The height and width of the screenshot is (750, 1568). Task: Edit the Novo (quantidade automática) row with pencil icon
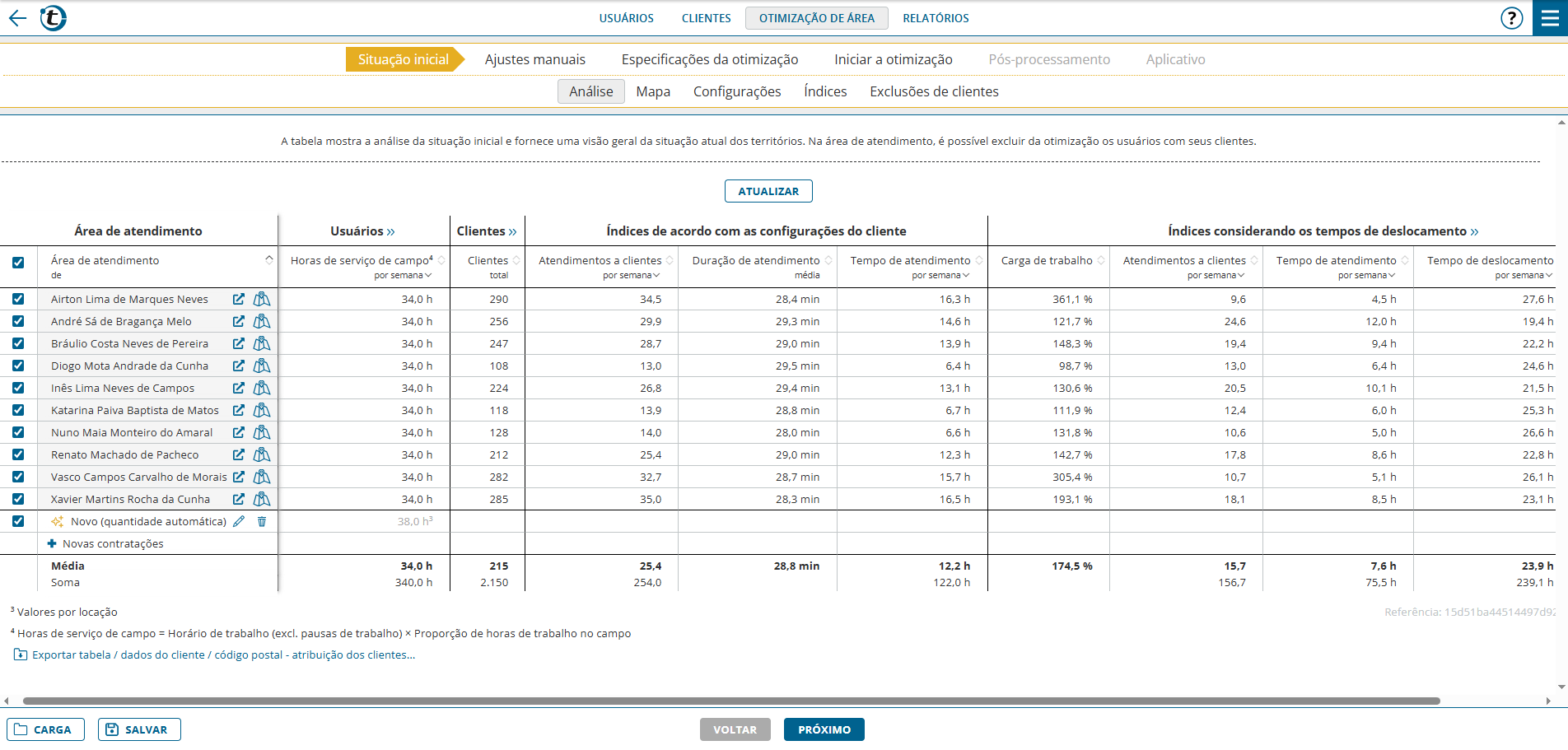(x=239, y=522)
